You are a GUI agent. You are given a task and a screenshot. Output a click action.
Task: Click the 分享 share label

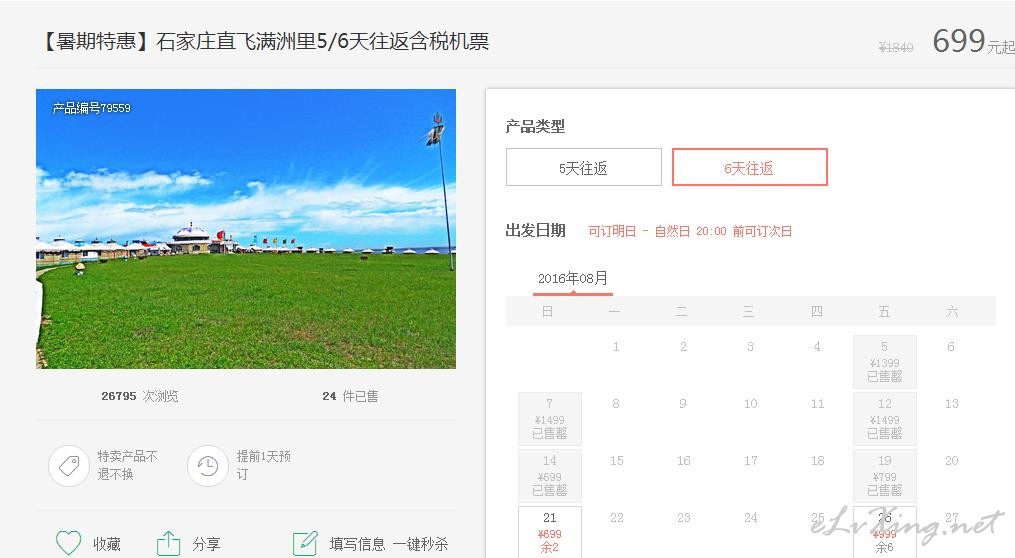pyautogui.click(x=206, y=544)
